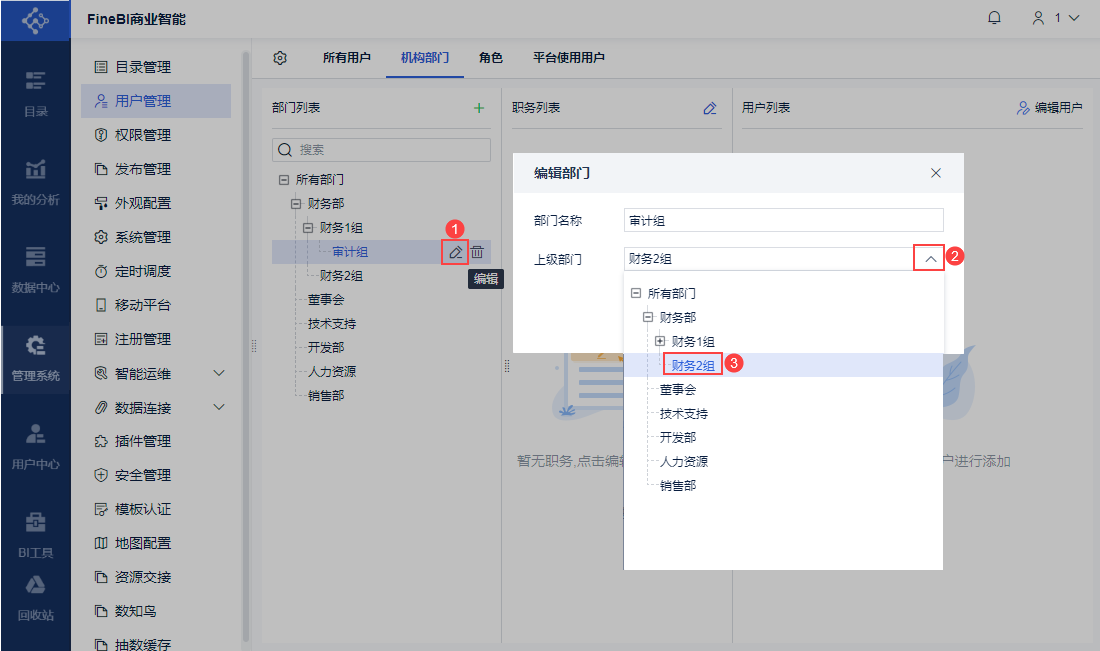The image size is (1100, 651).
Task: Open 回收站 in the sidebar
Action: [35, 598]
